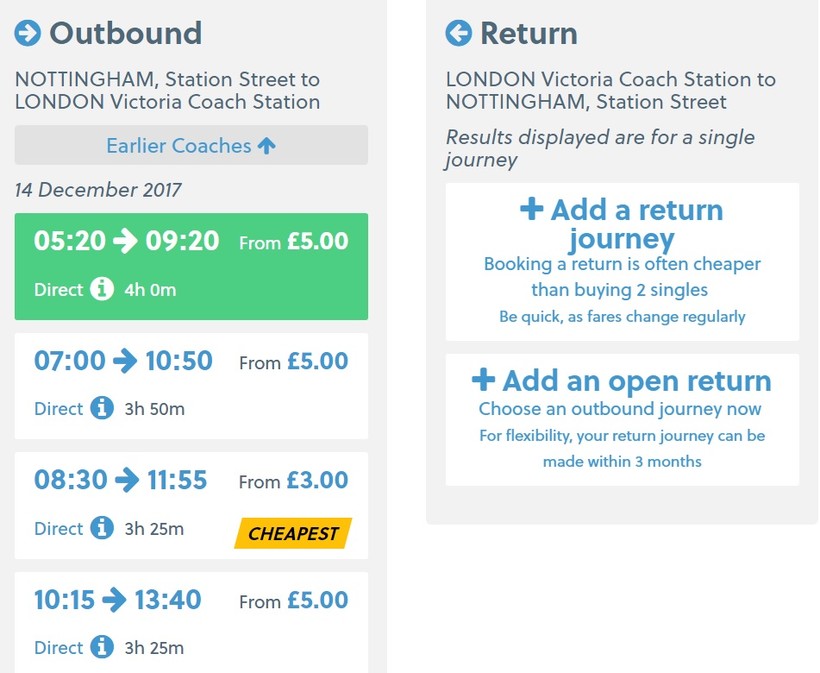Click the Outbound heading

[125, 34]
